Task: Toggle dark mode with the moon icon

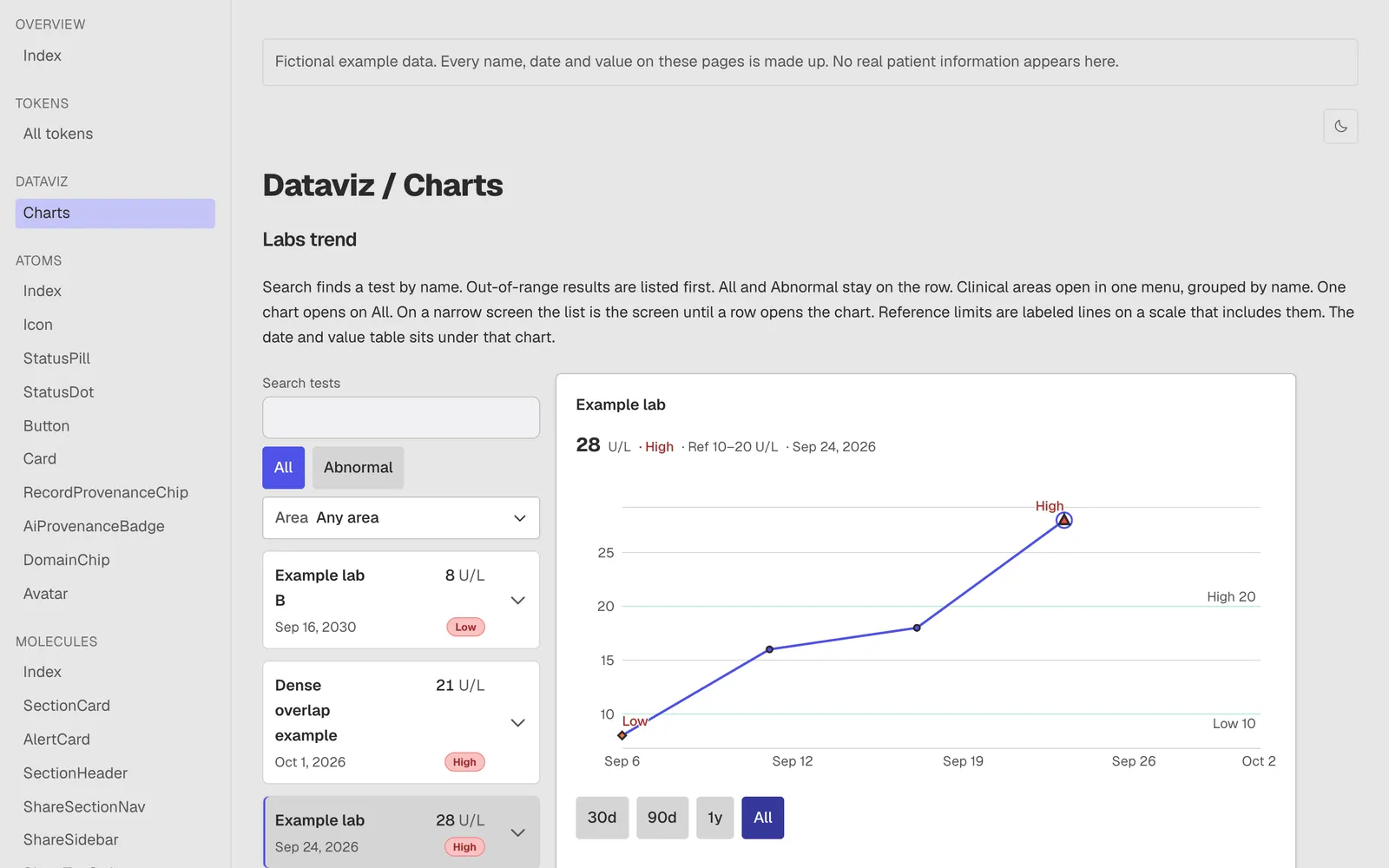Action: (x=1340, y=127)
